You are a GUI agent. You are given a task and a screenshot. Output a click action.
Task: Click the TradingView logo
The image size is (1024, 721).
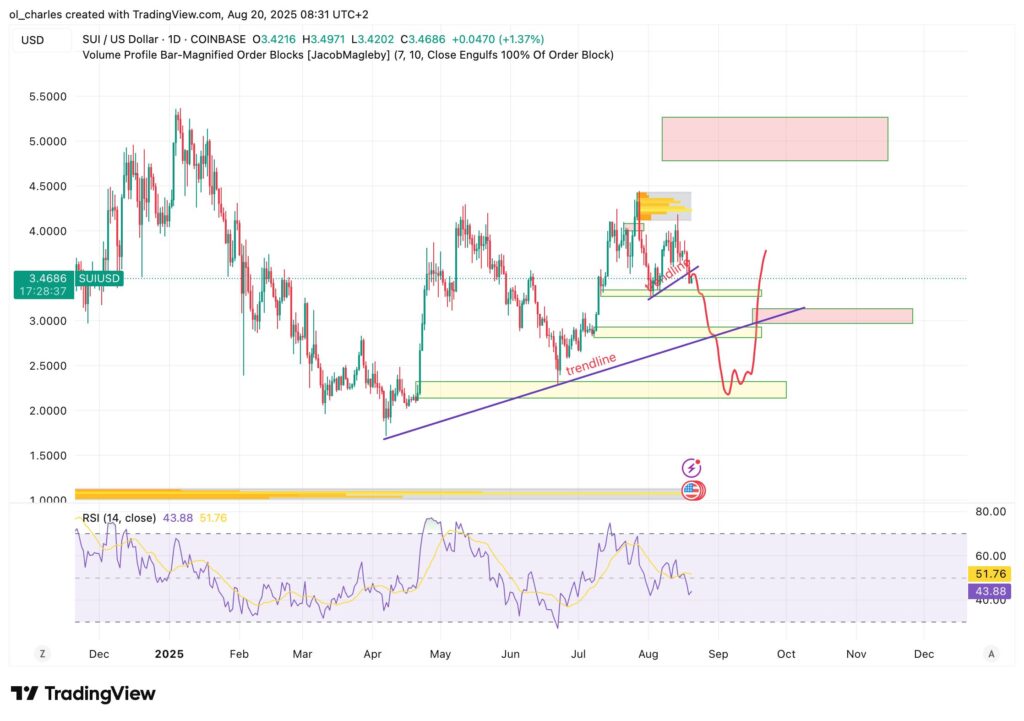tap(84, 693)
